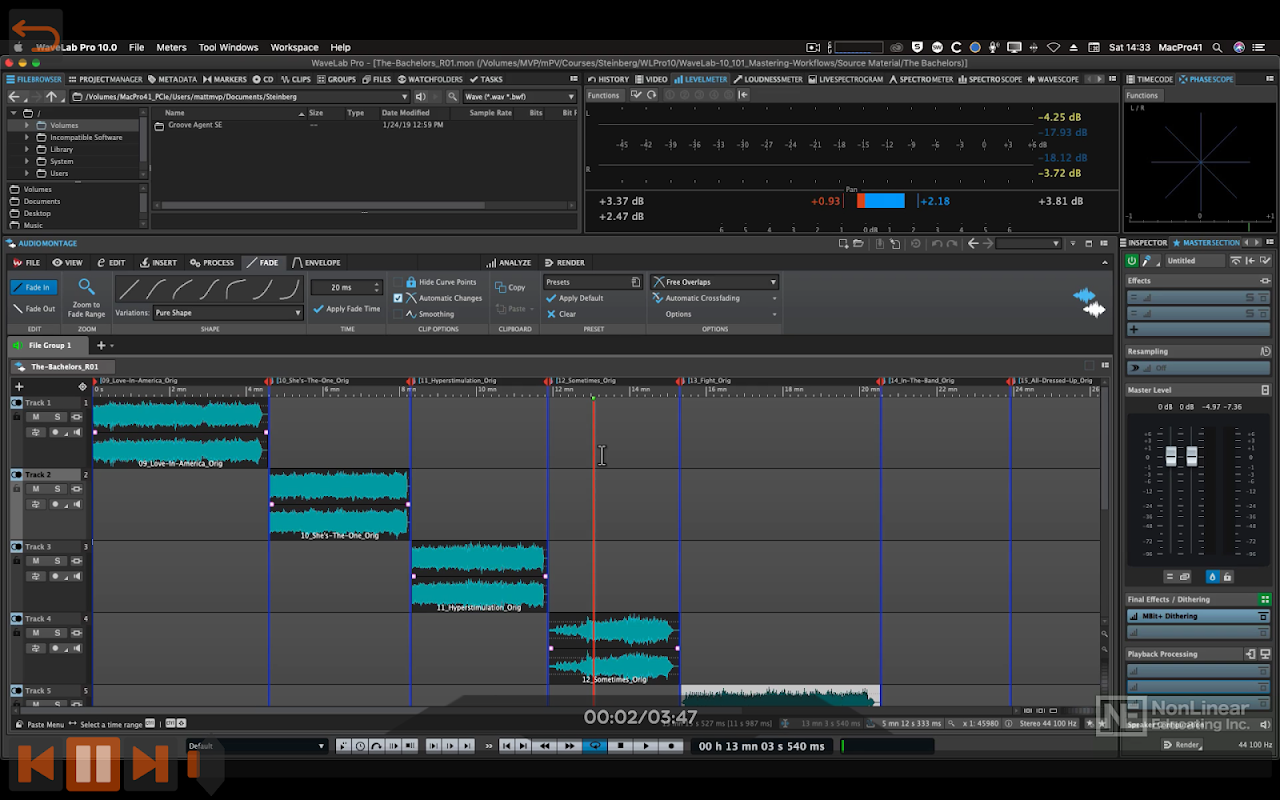Click the navigate-back arrow in montage toolbar
Viewport: 1280px width, 800px height.
point(973,243)
